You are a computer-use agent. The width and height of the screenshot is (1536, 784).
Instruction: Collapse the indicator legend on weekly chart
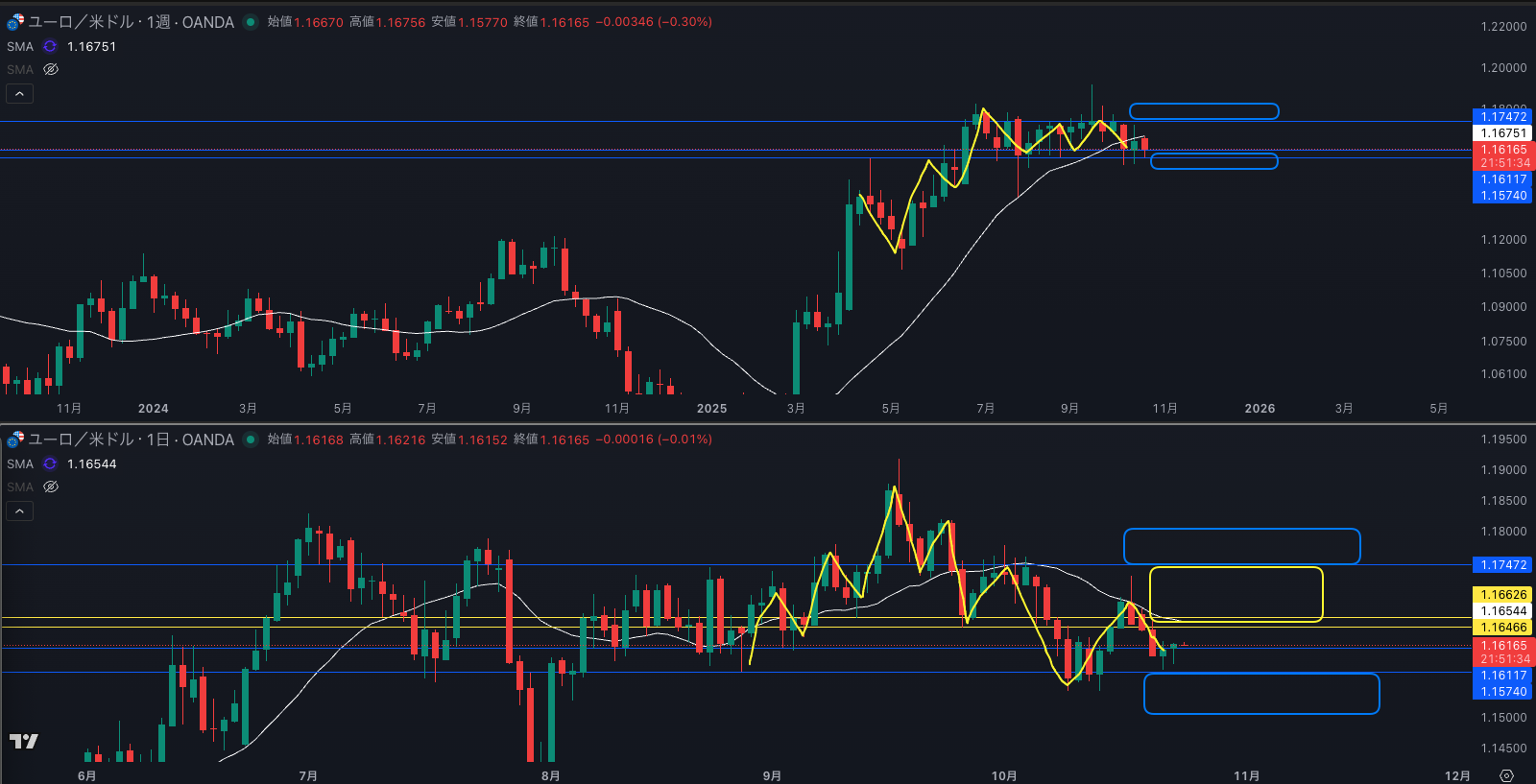(19, 93)
